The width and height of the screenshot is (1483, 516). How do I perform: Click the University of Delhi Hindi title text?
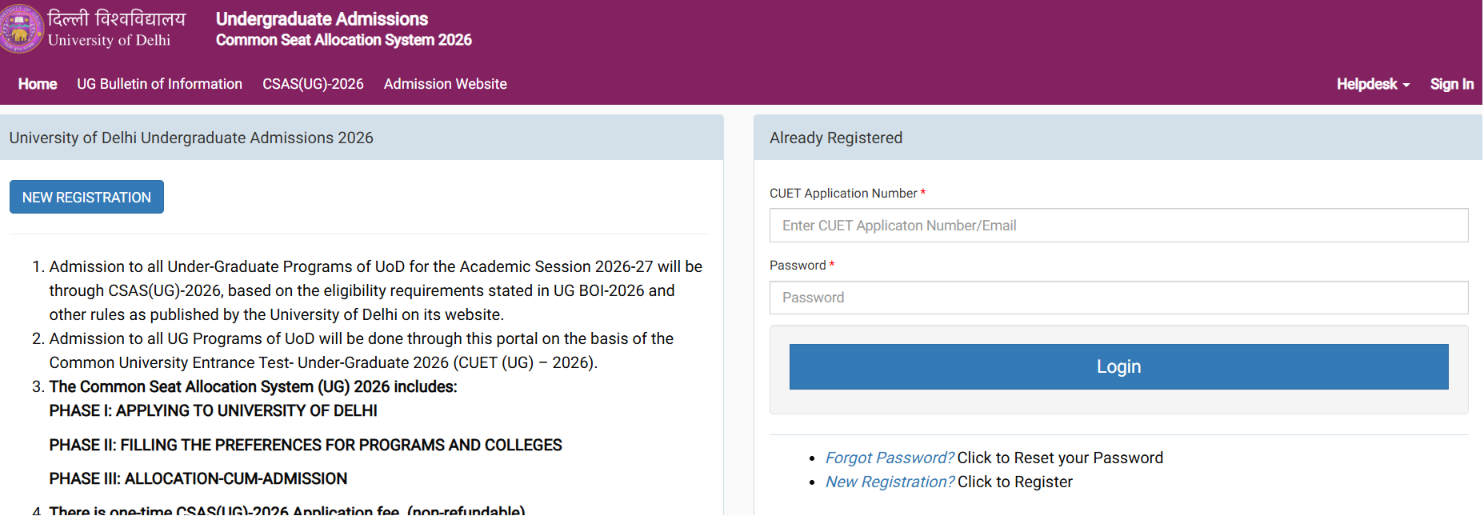[116, 19]
